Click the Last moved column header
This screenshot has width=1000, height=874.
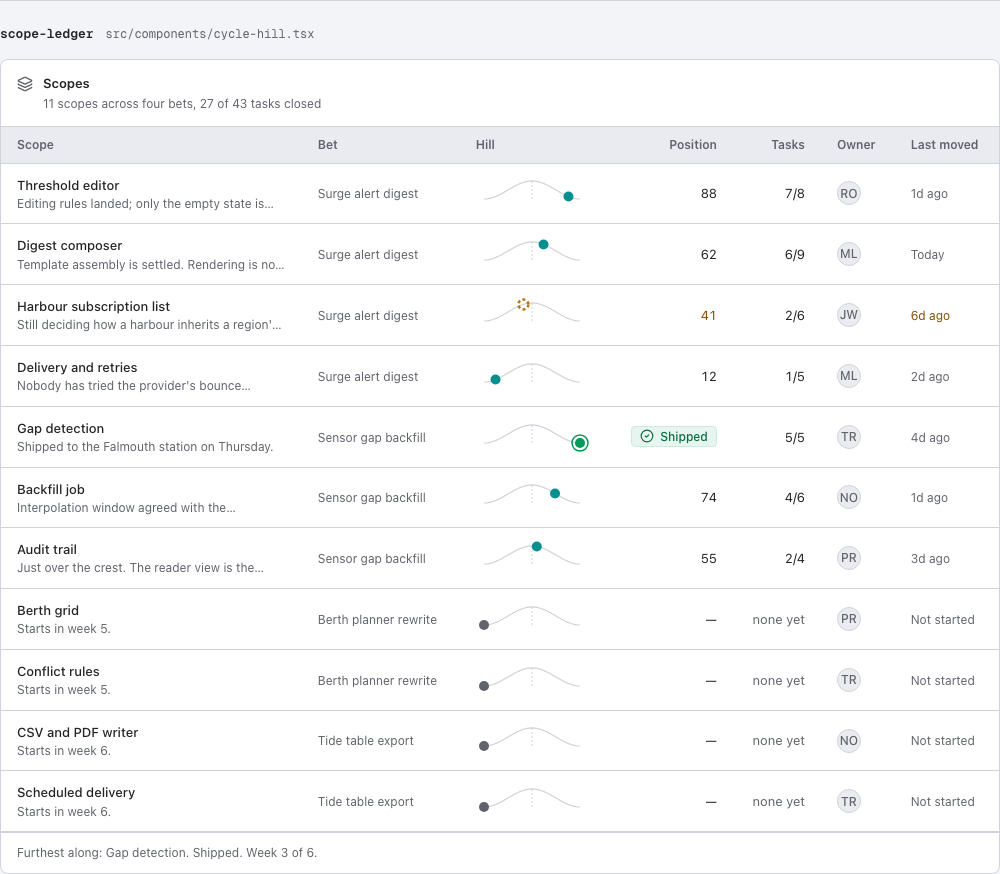pos(944,145)
